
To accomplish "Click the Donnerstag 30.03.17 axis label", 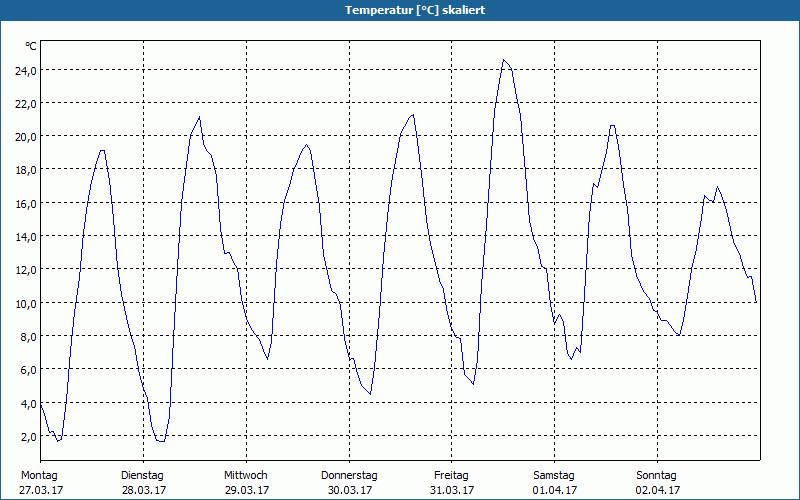I will [x=349, y=482].
